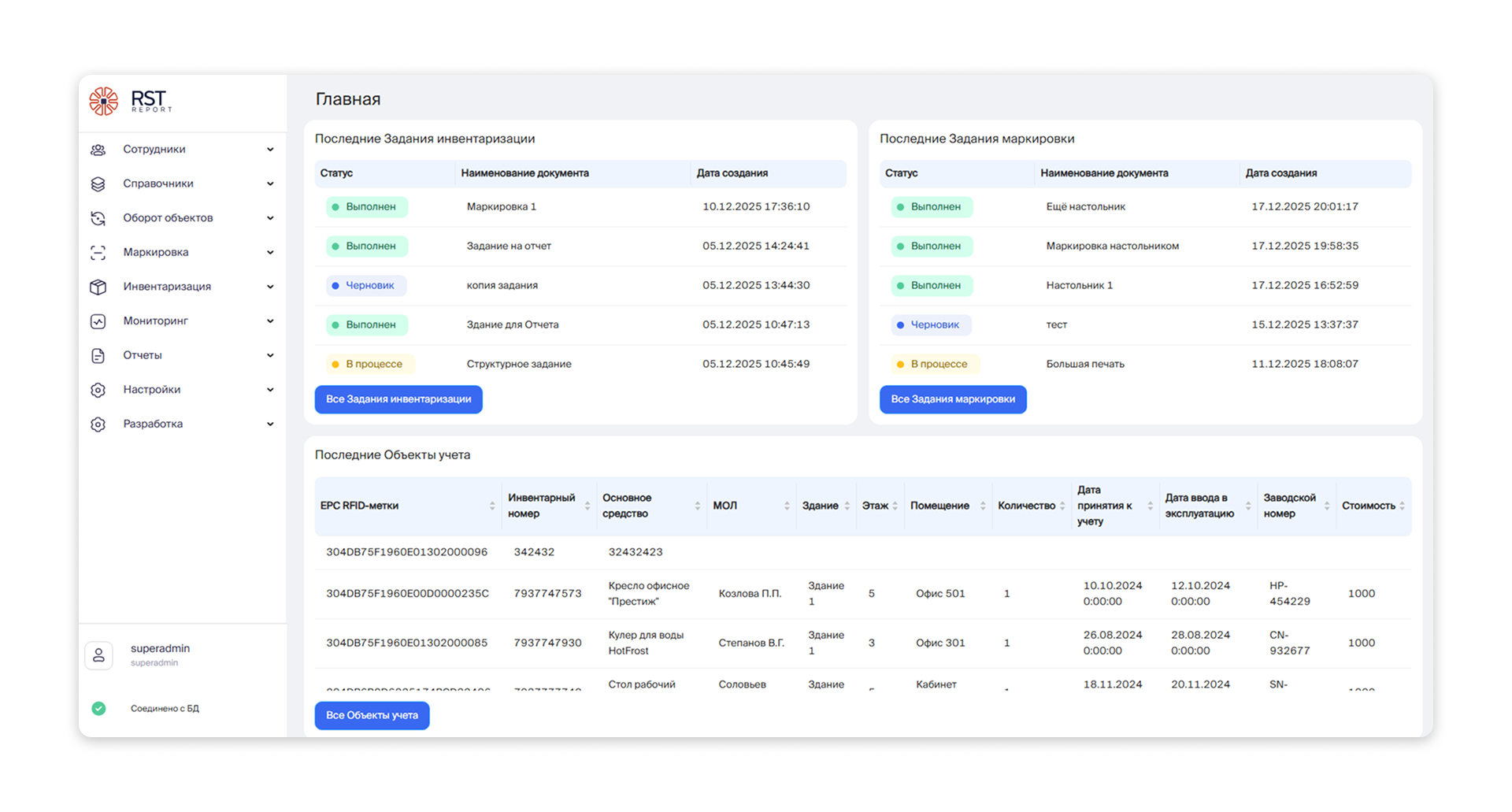Expand the Сотрудники menu chevron

coord(270,150)
